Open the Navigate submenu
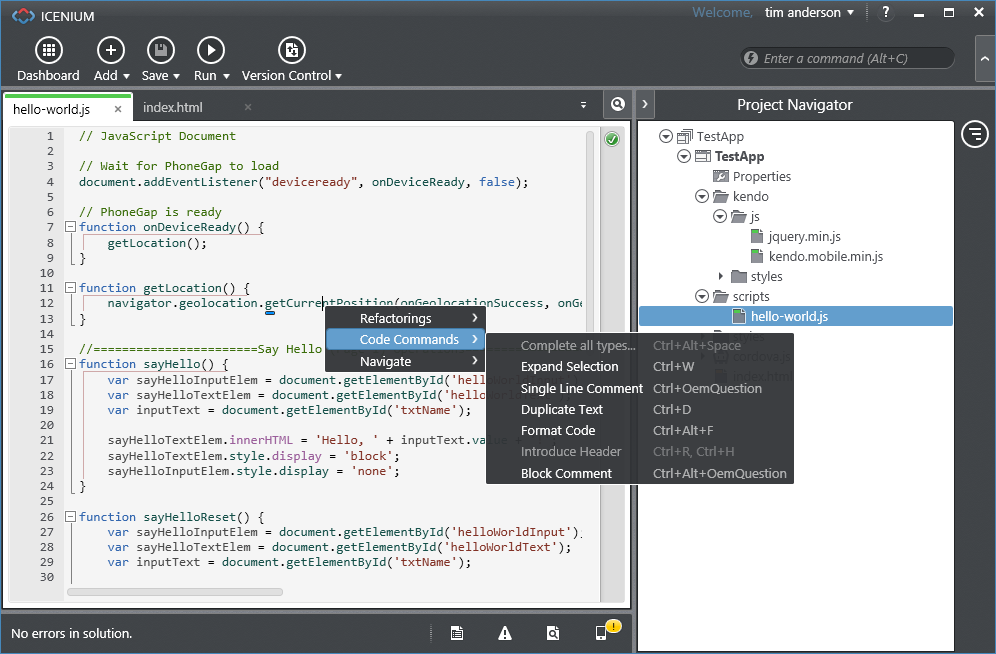The width and height of the screenshot is (996, 654). click(x=405, y=361)
